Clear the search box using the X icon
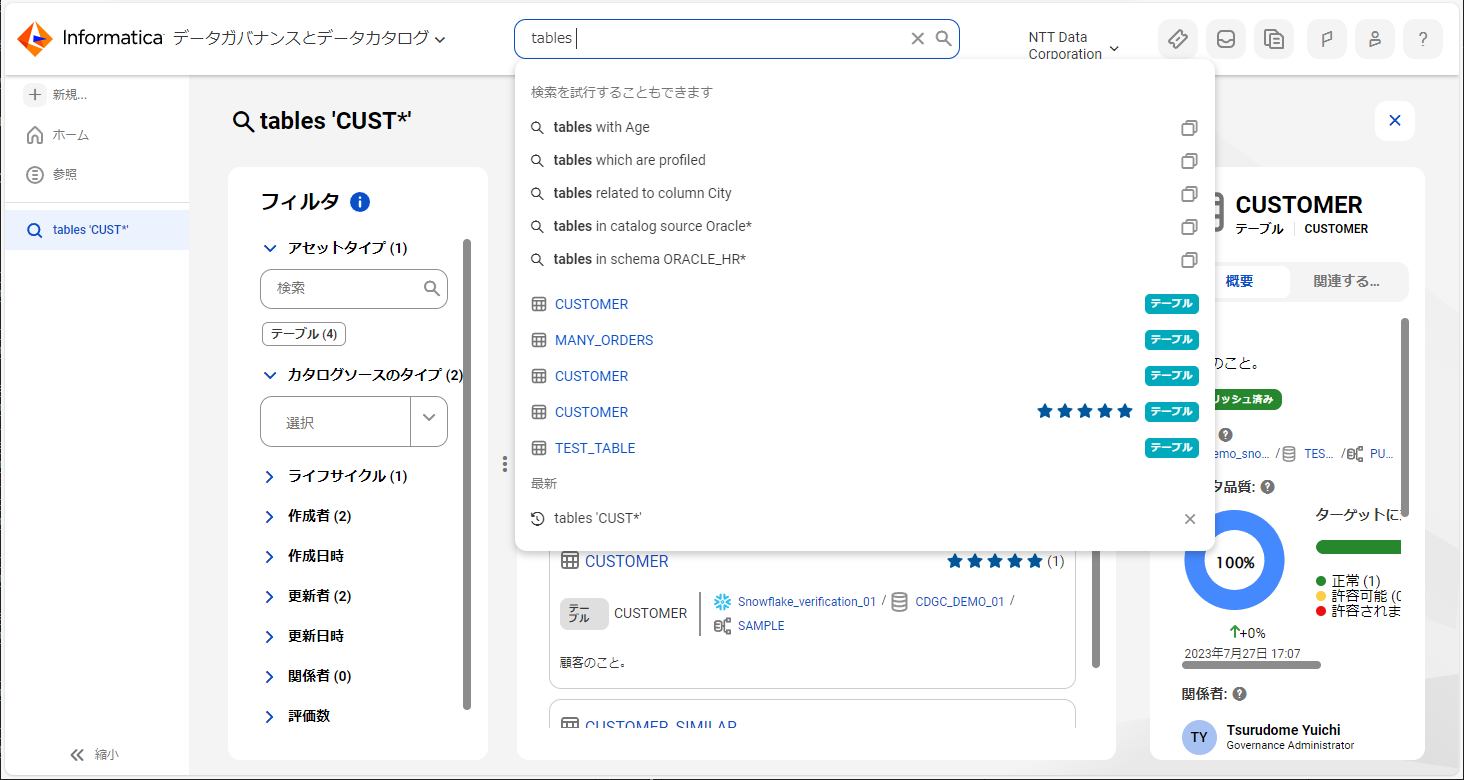Screen dimensions: 1464x780 point(917,38)
